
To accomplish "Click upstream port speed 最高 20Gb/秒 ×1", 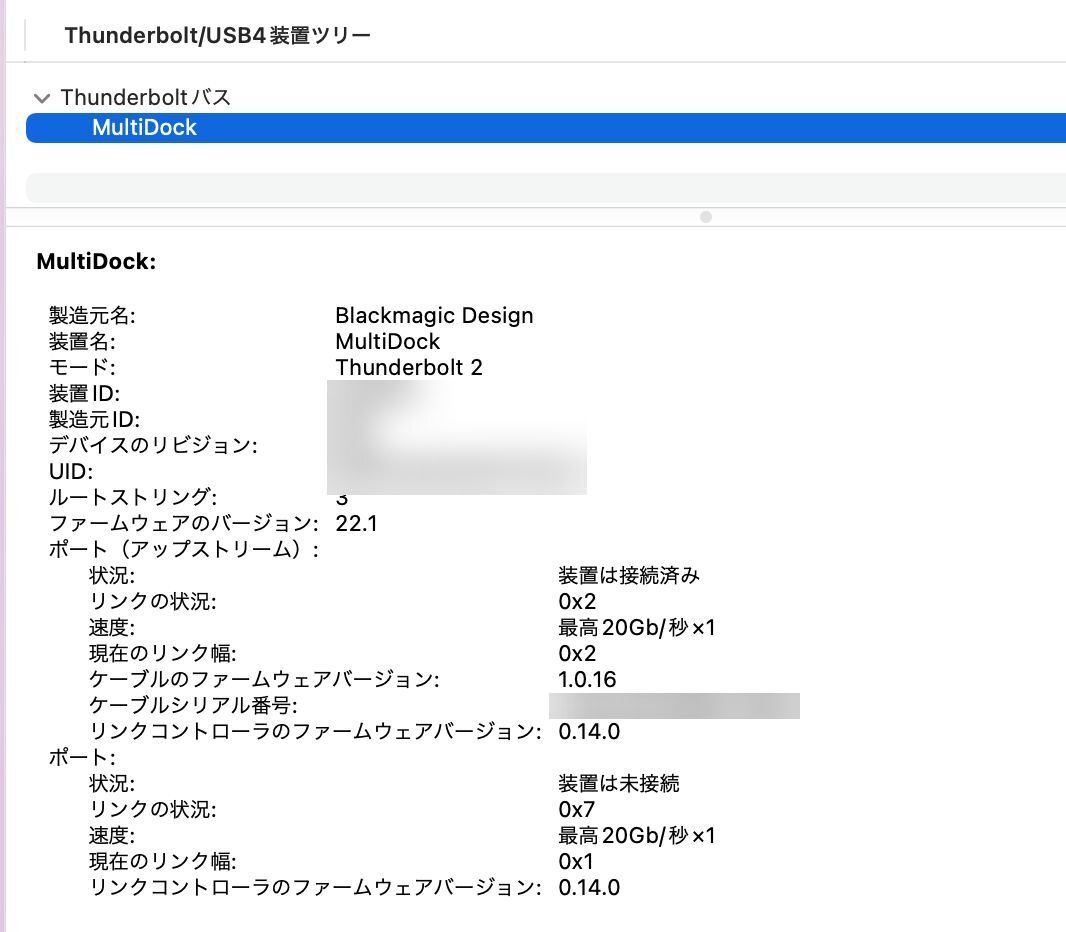I will [637, 627].
